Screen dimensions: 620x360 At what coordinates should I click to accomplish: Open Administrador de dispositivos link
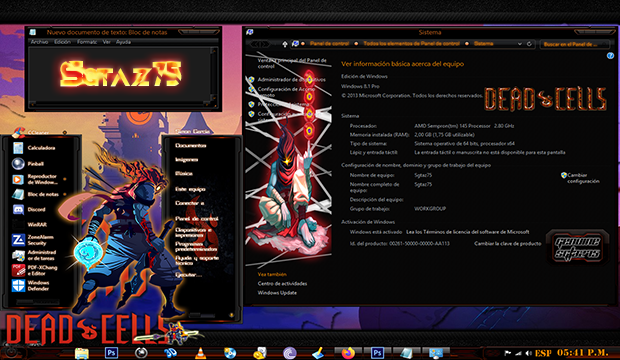click(x=291, y=80)
